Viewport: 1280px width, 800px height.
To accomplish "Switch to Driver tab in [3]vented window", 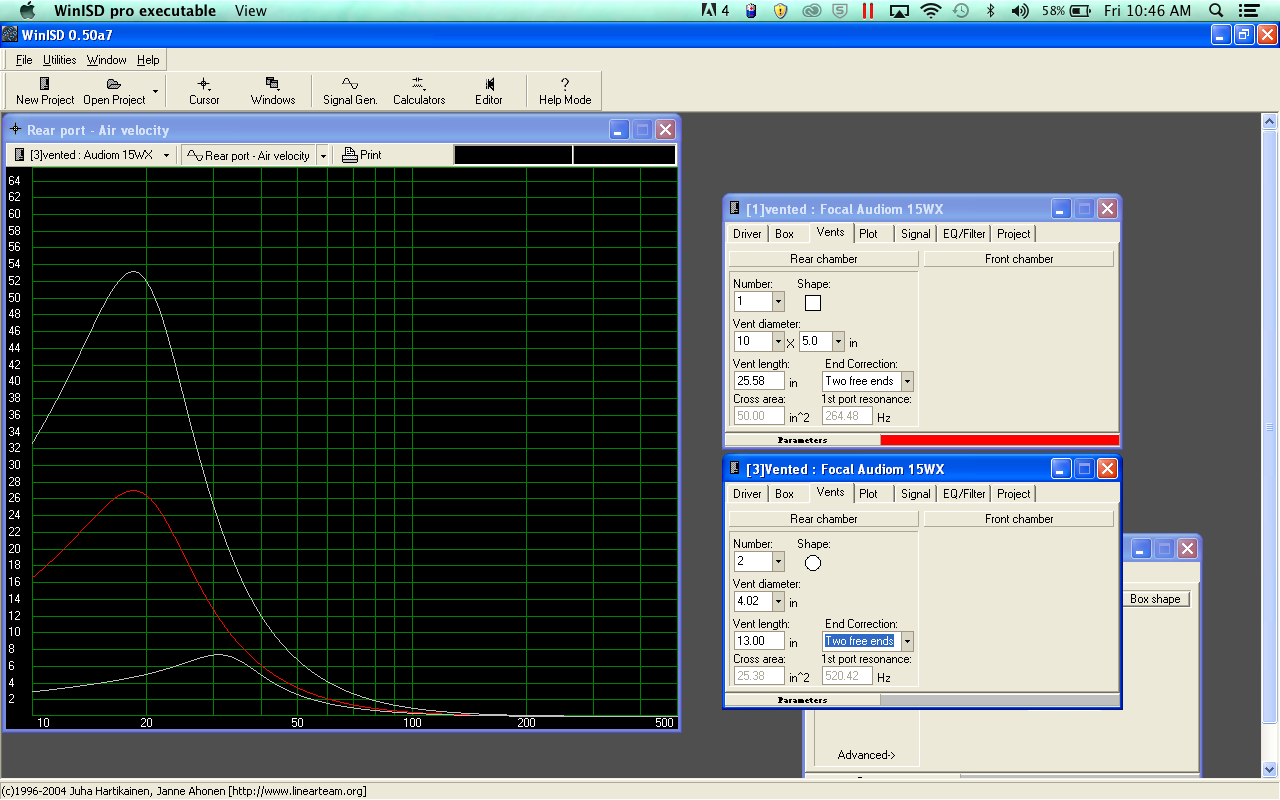I will click(747, 494).
